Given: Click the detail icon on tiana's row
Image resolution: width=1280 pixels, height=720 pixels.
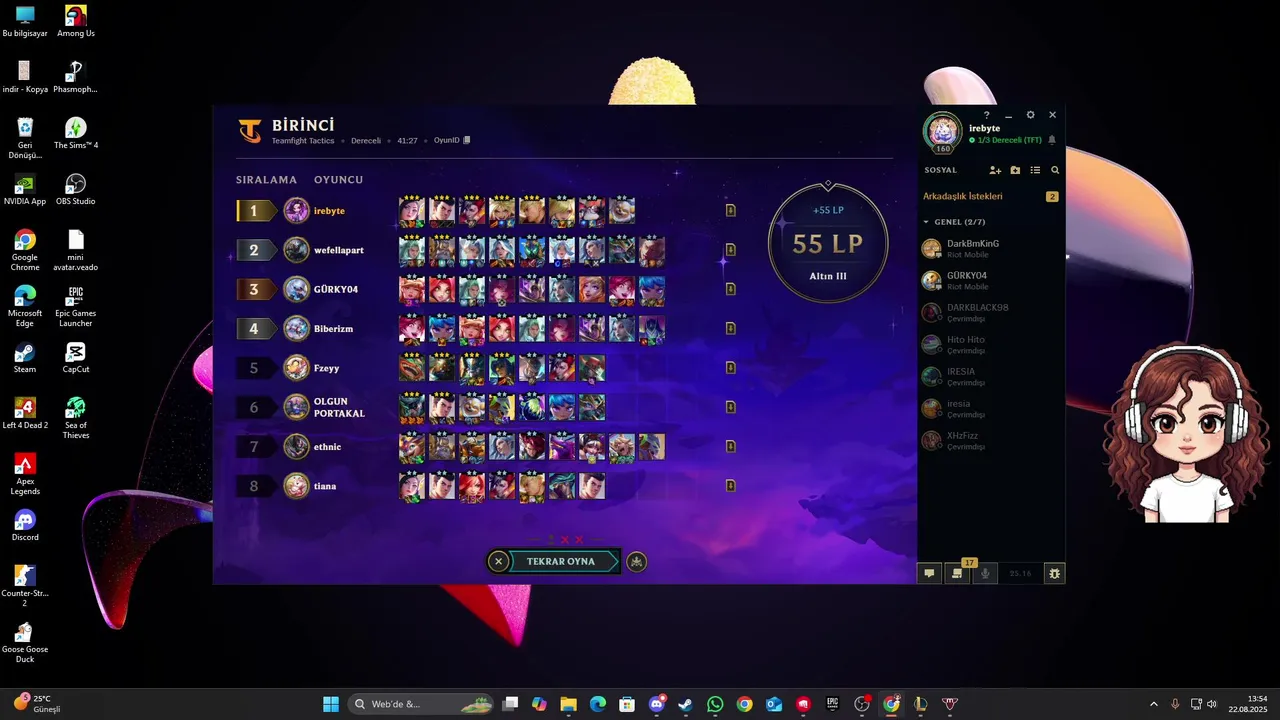Looking at the screenshot, I should 731,486.
